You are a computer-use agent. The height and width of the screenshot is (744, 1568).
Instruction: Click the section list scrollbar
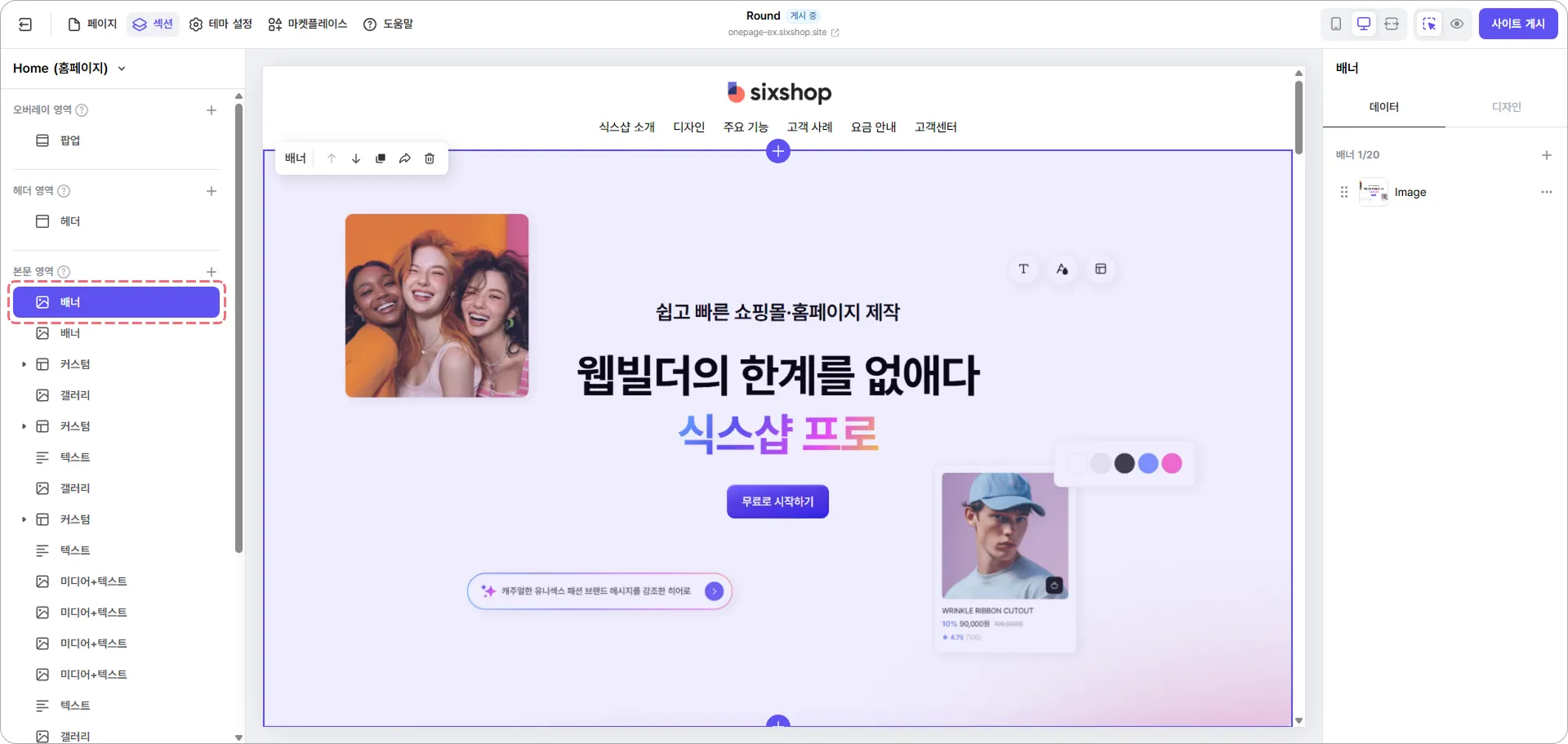point(238,327)
